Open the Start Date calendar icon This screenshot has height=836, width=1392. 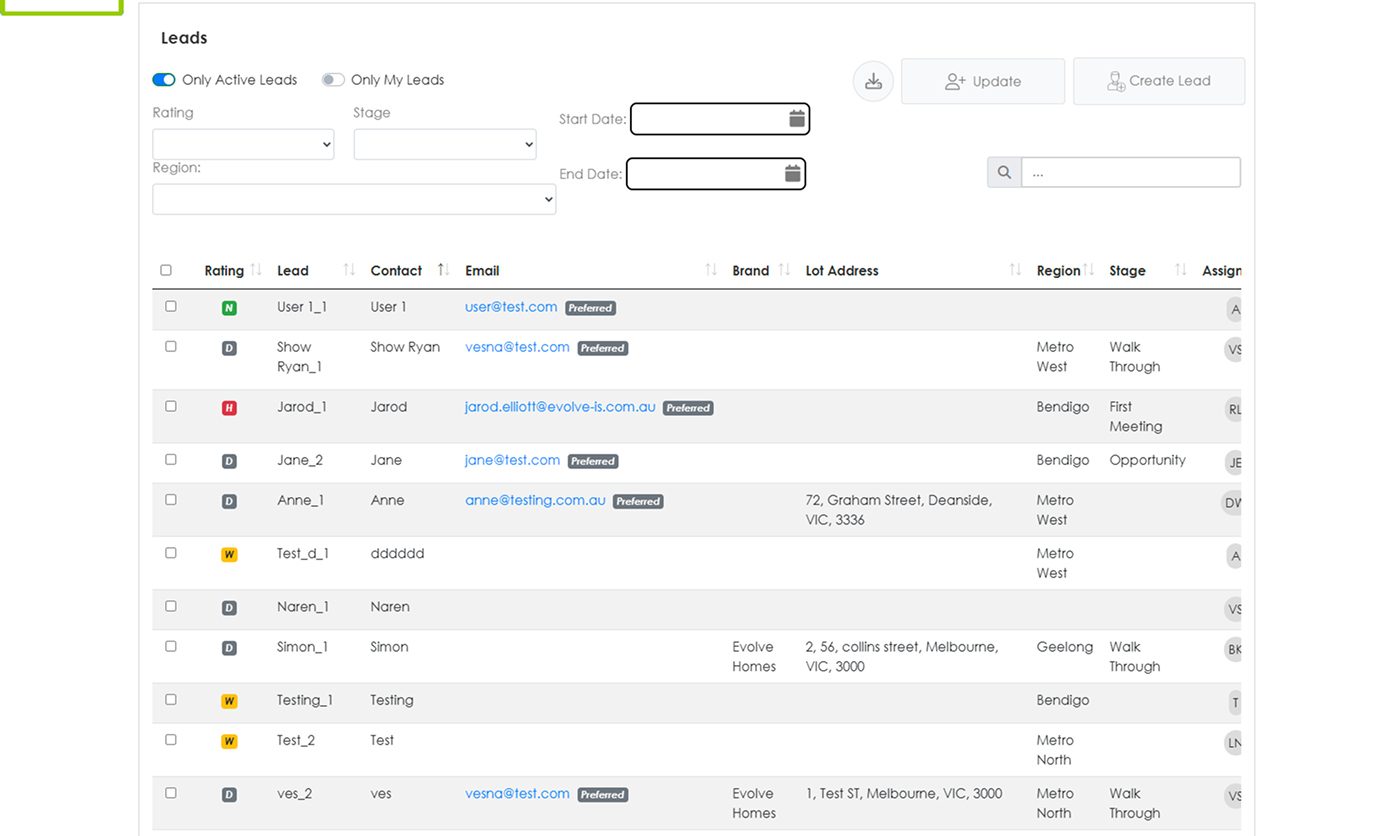[x=797, y=118]
